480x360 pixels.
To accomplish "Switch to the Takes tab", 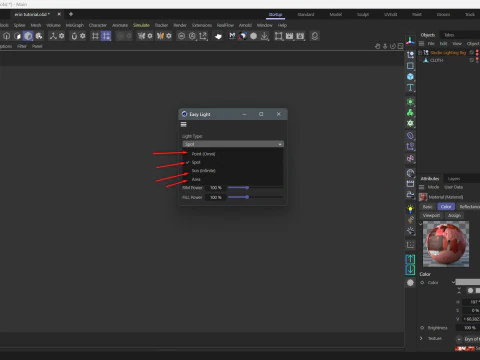I will pos(449,35).
